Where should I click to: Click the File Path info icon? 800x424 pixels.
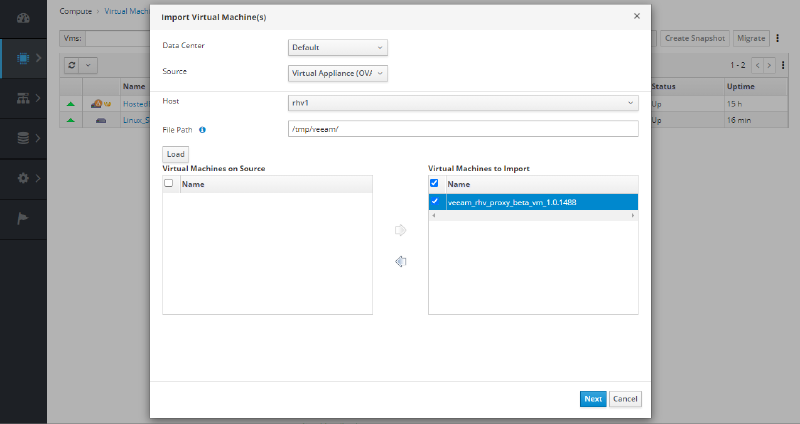coord(202,130)
